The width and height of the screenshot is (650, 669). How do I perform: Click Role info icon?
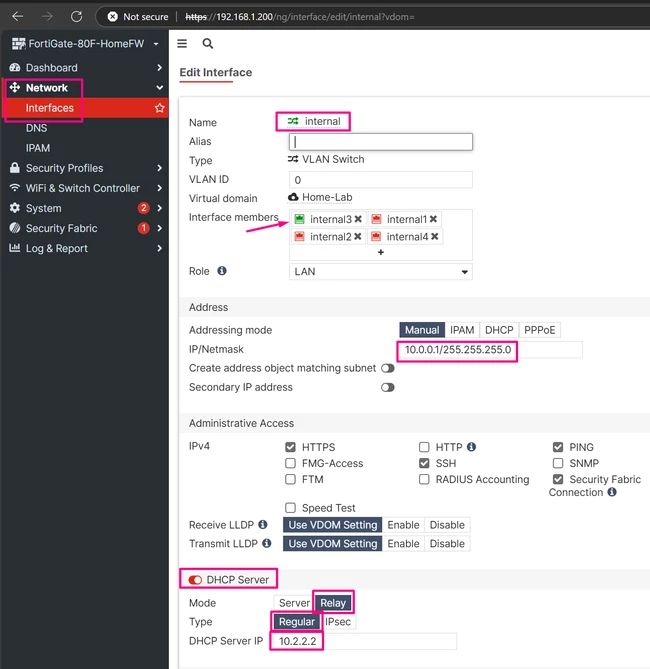222,271
